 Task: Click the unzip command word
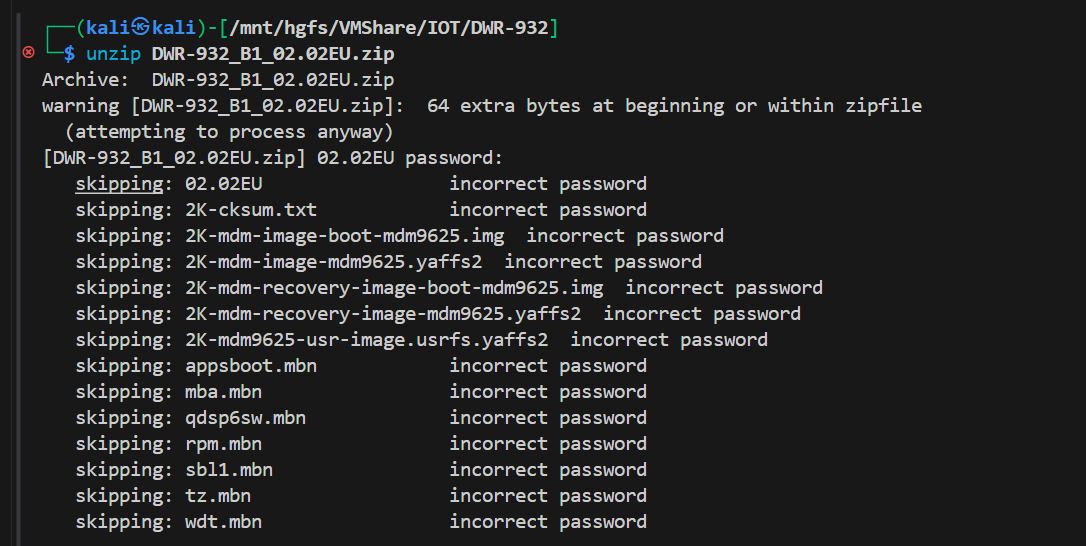pos(113,54)
